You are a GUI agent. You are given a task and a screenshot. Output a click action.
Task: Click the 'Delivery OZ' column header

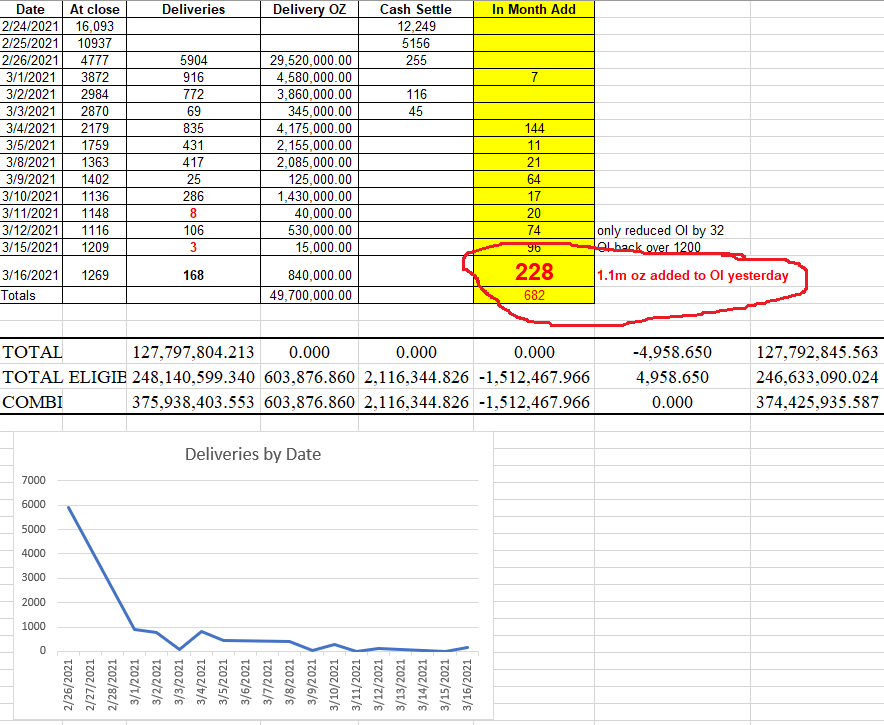coord(312,9)
